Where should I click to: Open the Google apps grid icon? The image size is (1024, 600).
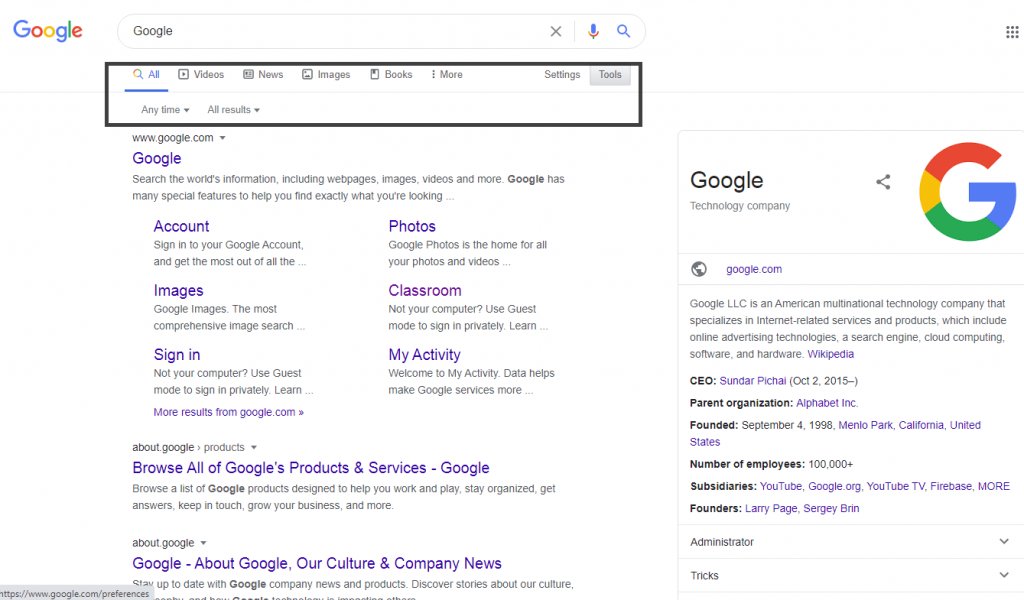1012,31
